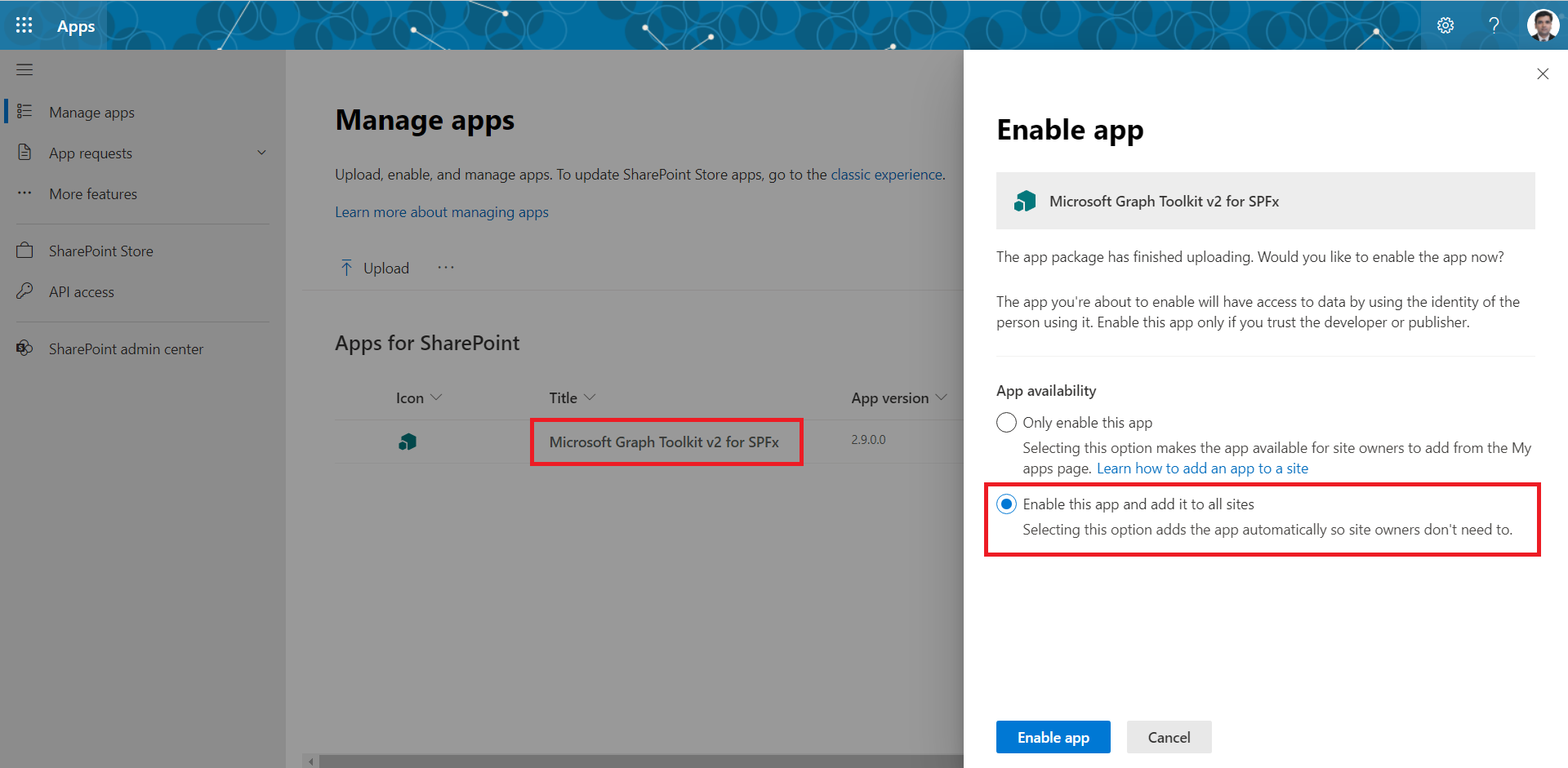
Task: Click the upload arrow icon
Action: click(346, 269)
